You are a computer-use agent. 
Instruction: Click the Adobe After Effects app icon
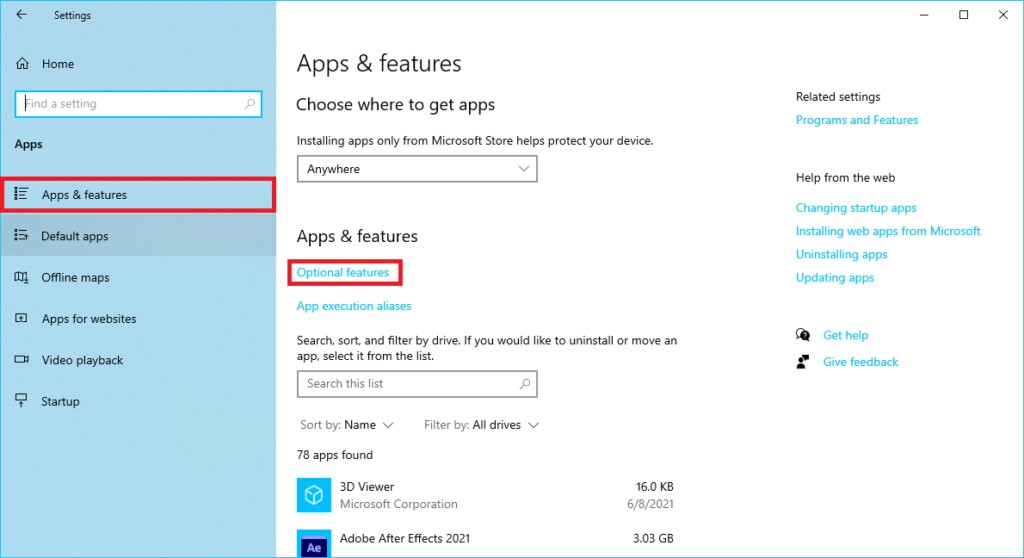coord(313,544)
